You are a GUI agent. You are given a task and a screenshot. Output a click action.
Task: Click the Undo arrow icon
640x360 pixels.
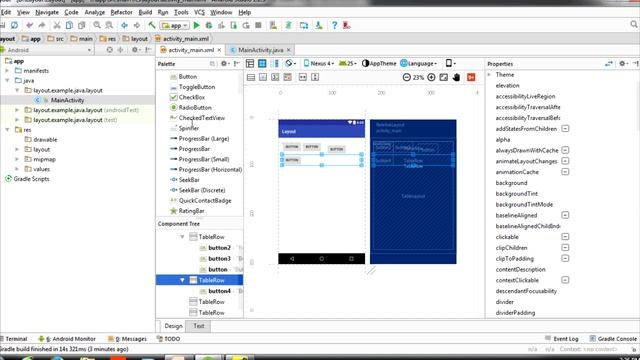(29, 25)
